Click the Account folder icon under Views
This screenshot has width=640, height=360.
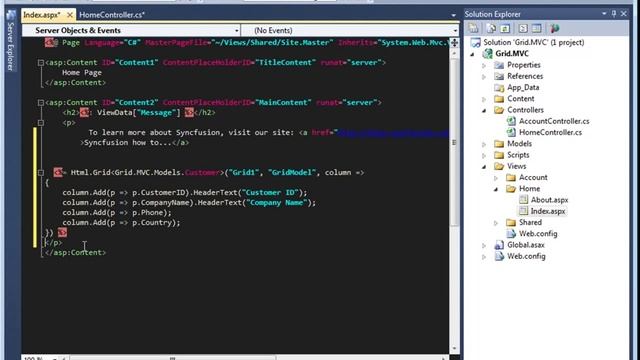point(511,178)
